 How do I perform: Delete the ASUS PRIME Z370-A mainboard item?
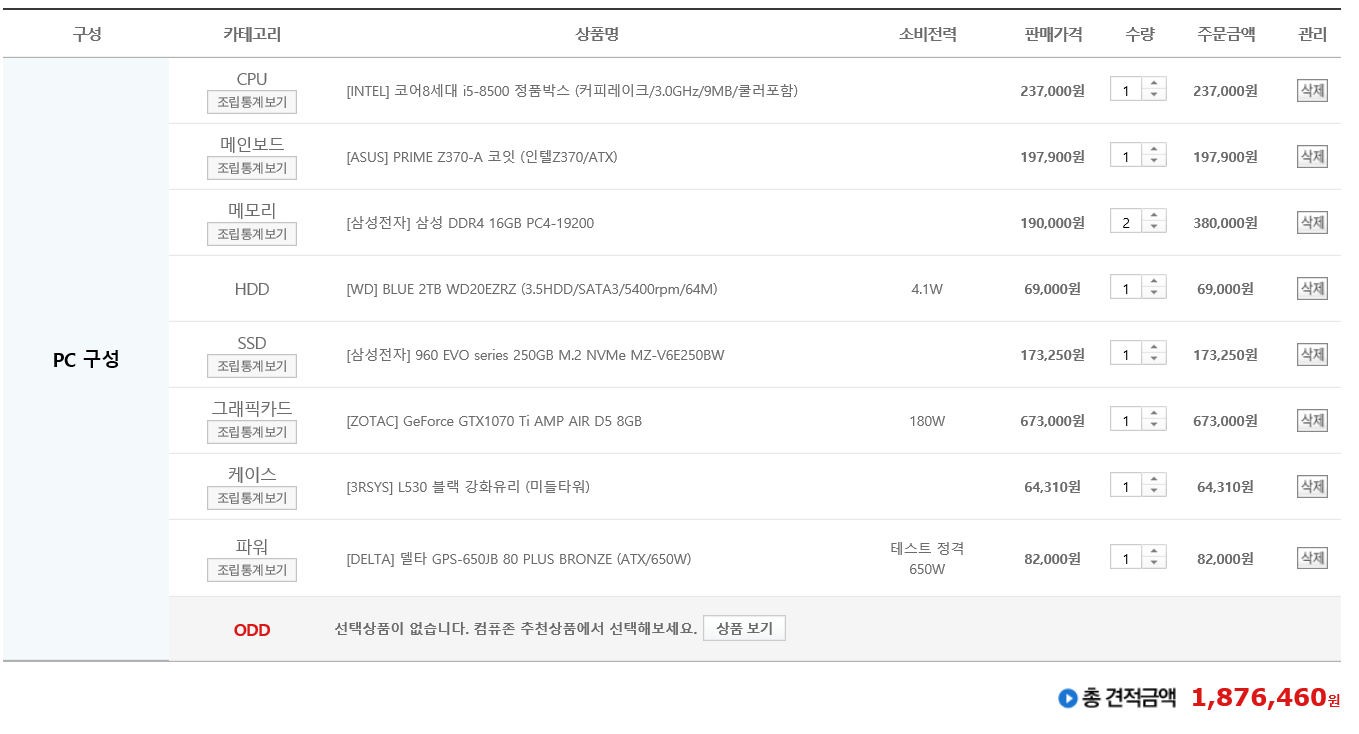1312,156
